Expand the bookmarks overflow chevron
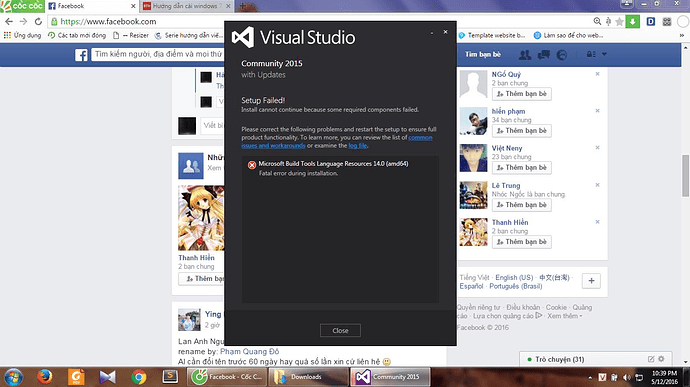690x387 pixels. pyautogui.click(x=682, y=35)
